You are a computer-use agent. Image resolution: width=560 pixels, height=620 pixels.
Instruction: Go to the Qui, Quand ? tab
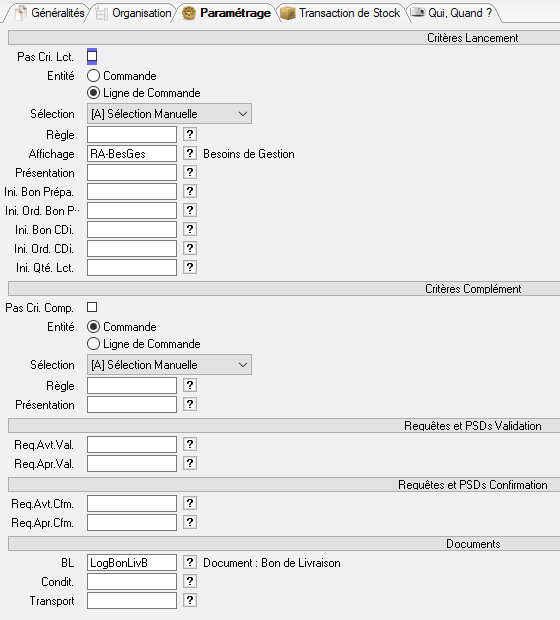452,13
